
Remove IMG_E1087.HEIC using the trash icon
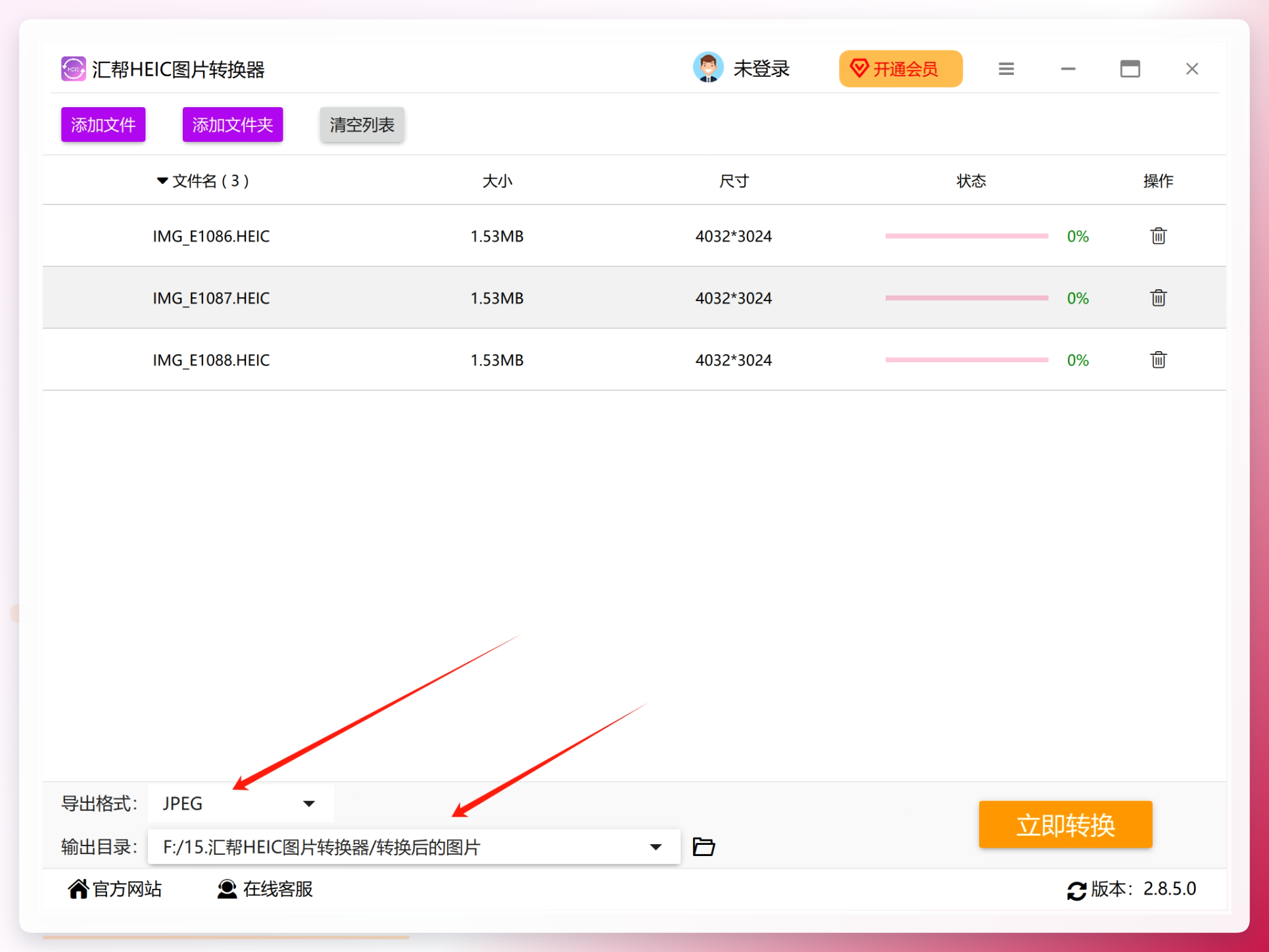pyautogui.click(x=1158, y=298)
